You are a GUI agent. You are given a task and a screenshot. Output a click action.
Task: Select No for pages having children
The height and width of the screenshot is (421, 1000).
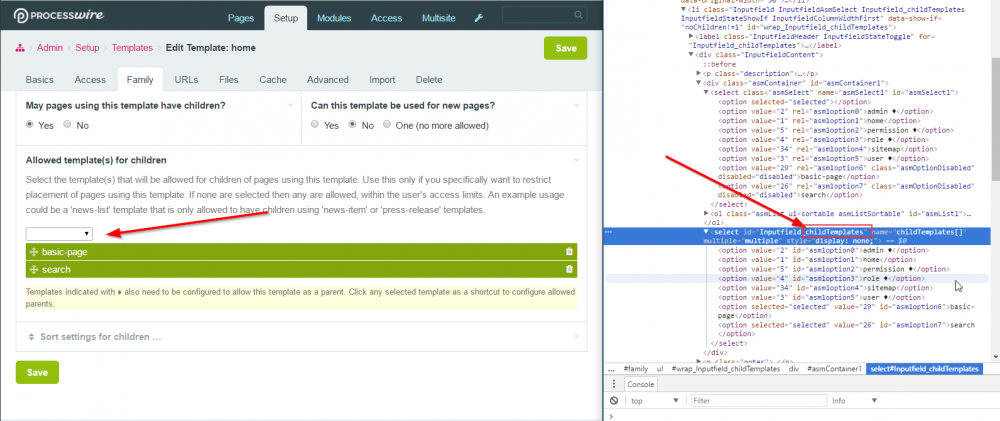coord(67,125)
